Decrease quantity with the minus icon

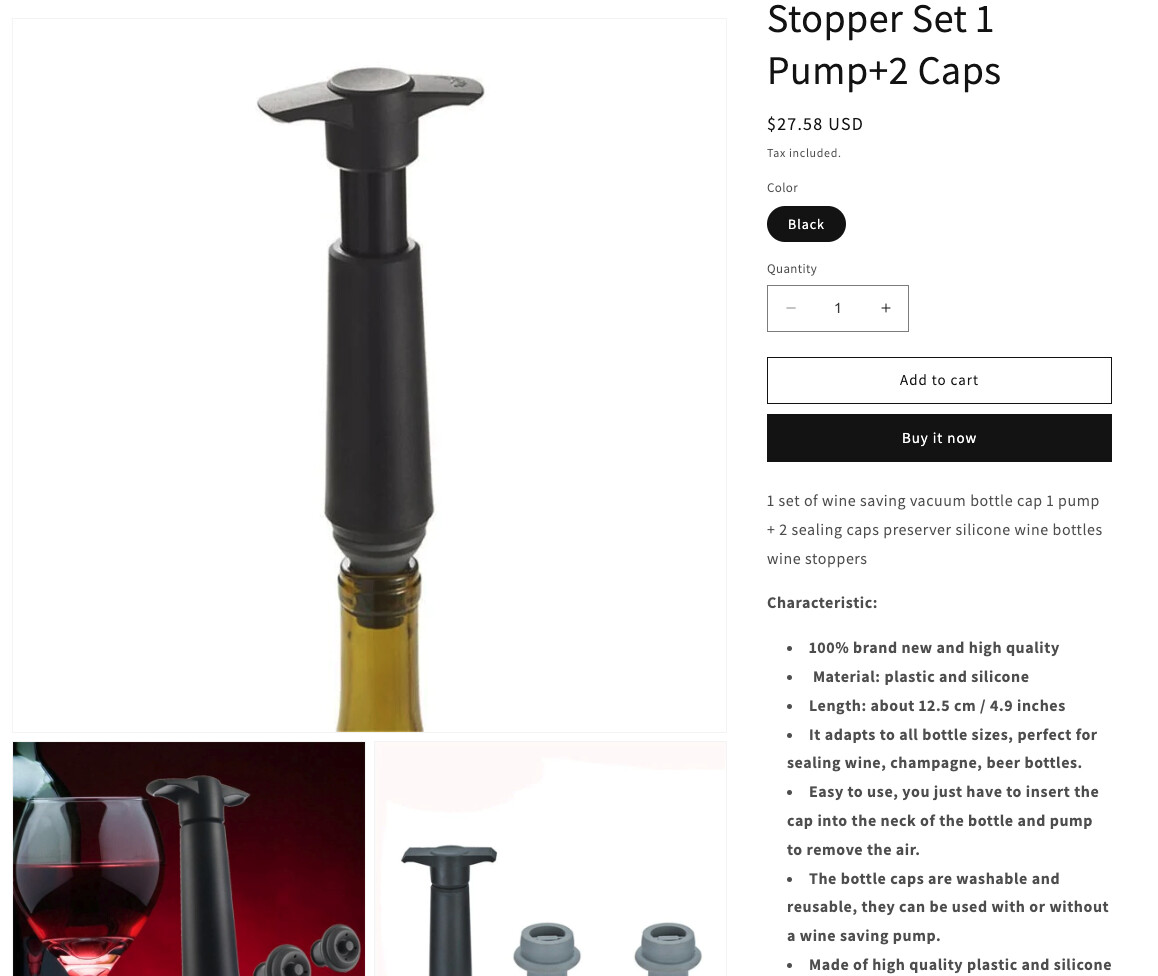pyautogui.click(x=790, y=308)
